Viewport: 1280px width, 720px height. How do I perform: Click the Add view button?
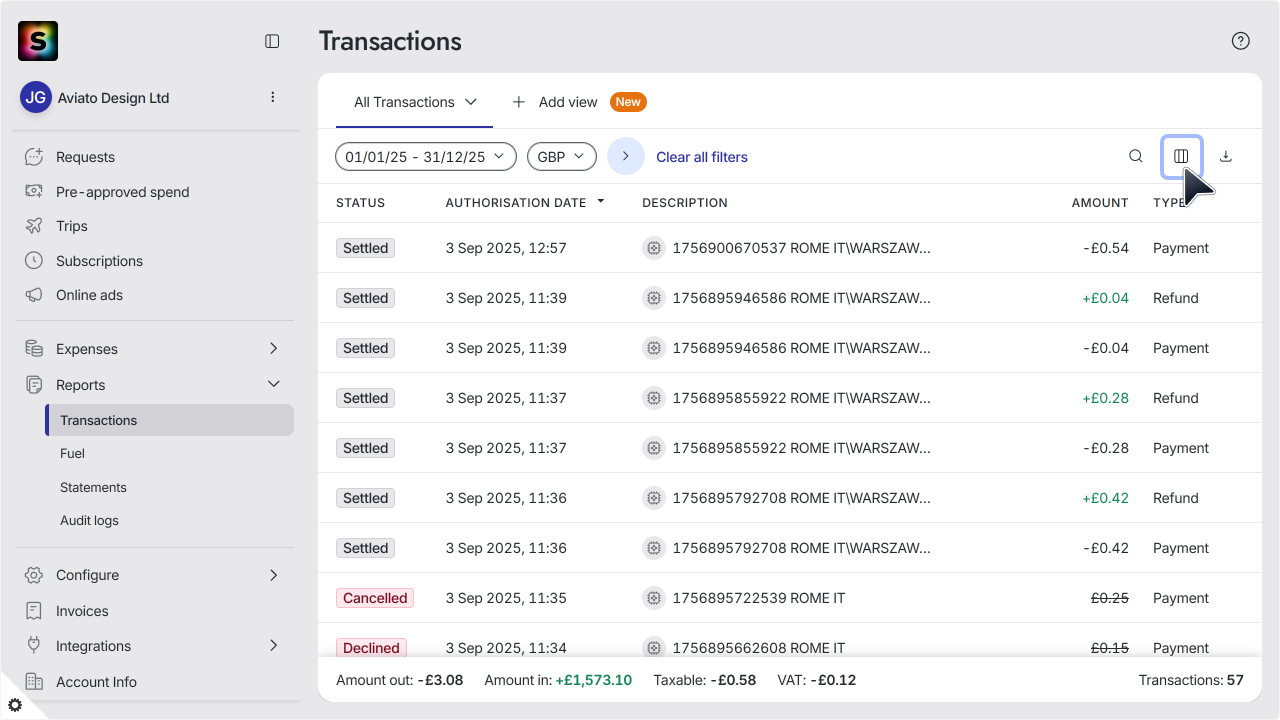point(555,102)
